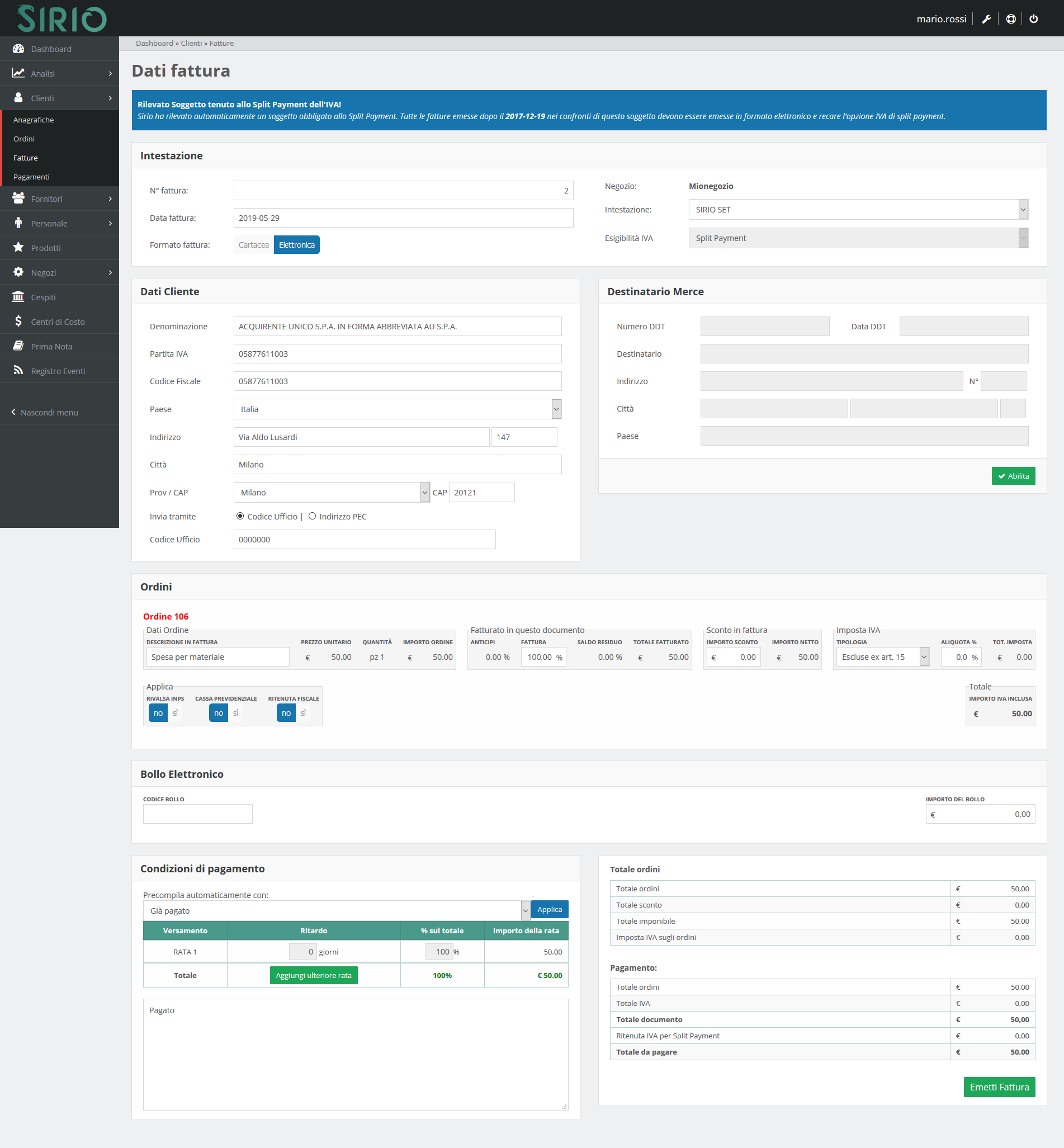1064x1148 pixels.
Task: Click the Abilita button for Destinatario Merce
Action: (x=1013, y=475)
